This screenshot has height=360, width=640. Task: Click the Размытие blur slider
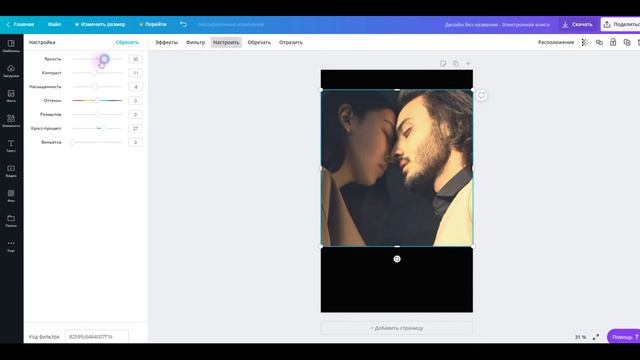[97, 114]
